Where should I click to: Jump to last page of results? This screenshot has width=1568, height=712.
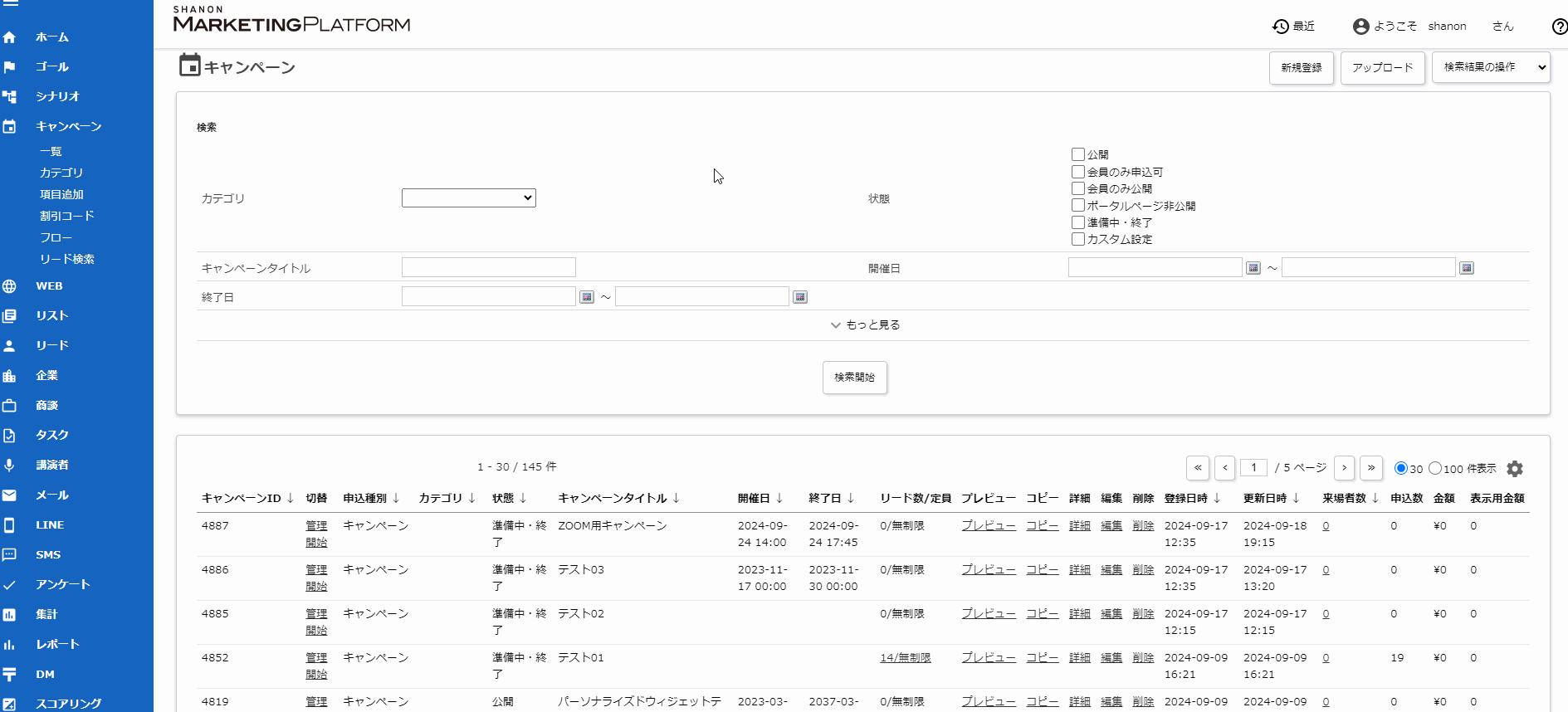[x=1371, y=468]
